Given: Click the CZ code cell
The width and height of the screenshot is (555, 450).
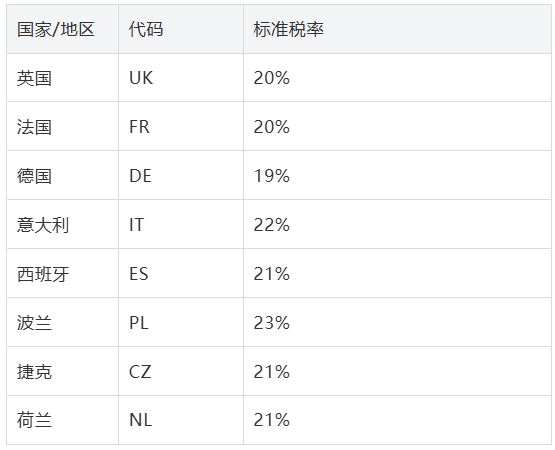Looking at the screenshot, I should [181, 371].
